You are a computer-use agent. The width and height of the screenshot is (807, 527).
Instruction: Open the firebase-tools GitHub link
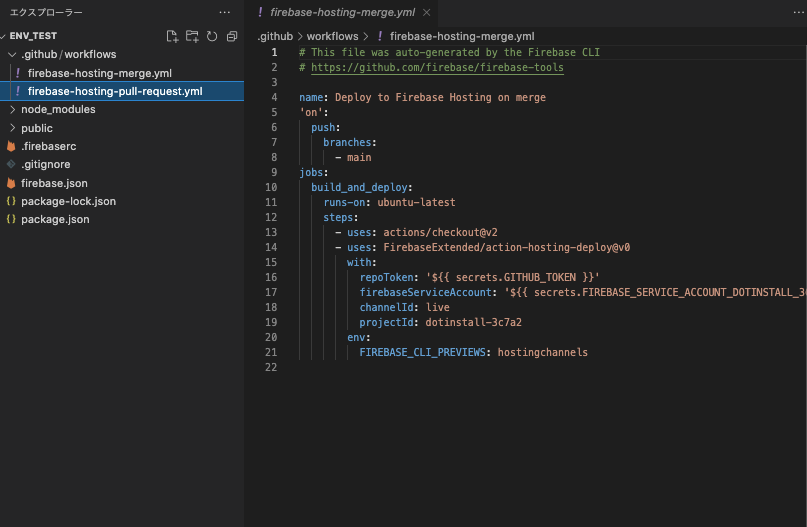point(437,68)
